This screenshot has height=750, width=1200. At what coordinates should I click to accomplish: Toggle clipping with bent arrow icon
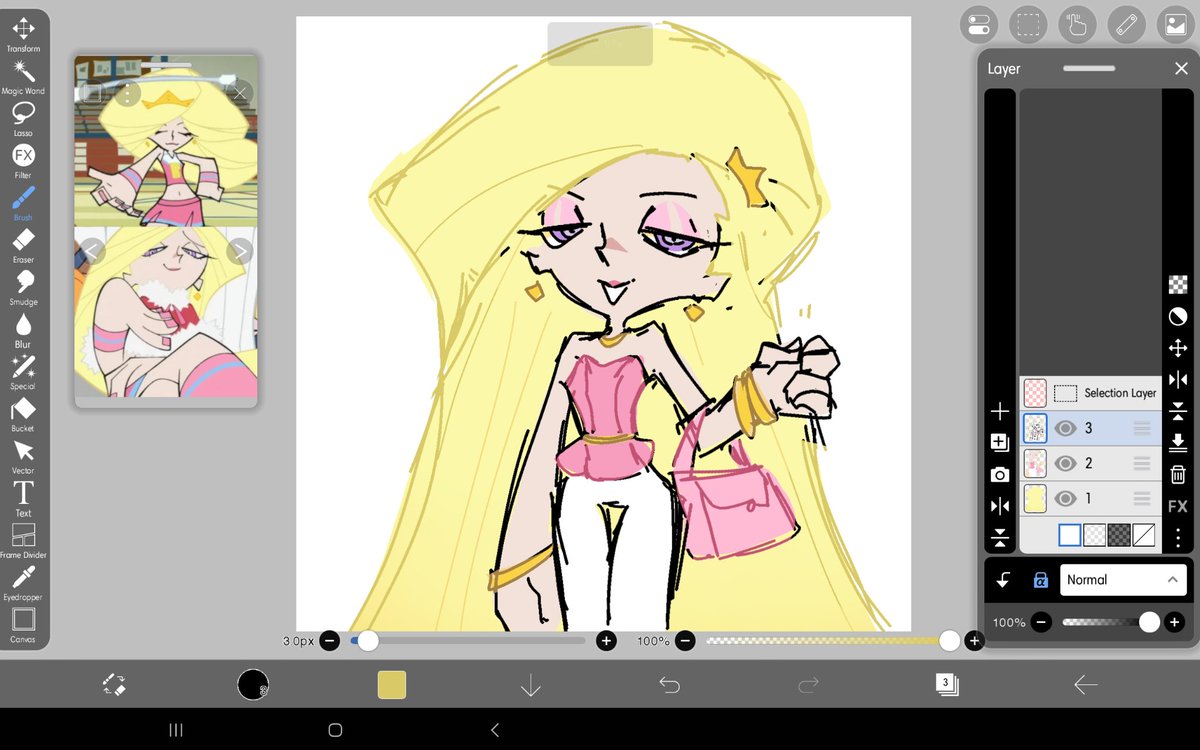coord(1003,580)
